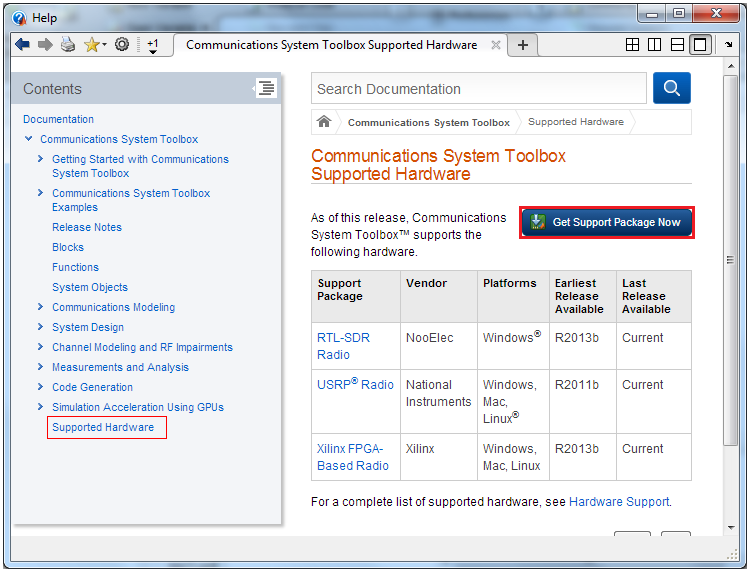Viewport: 750px width, 571px height.
Task: Click the Help question mark icon
Action: [x=20, y=18]
